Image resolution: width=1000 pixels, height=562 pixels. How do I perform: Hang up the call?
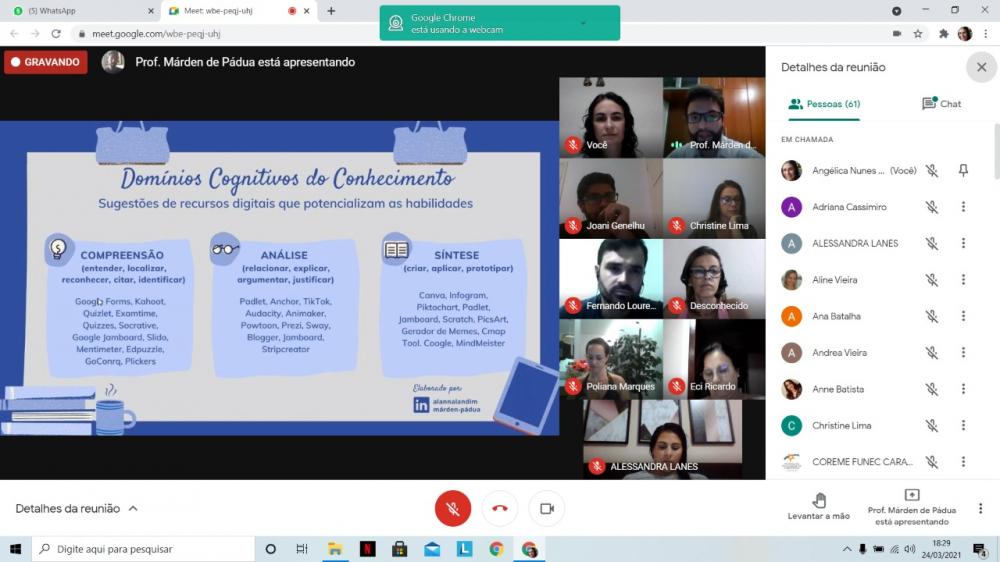(x=500, y=508)
